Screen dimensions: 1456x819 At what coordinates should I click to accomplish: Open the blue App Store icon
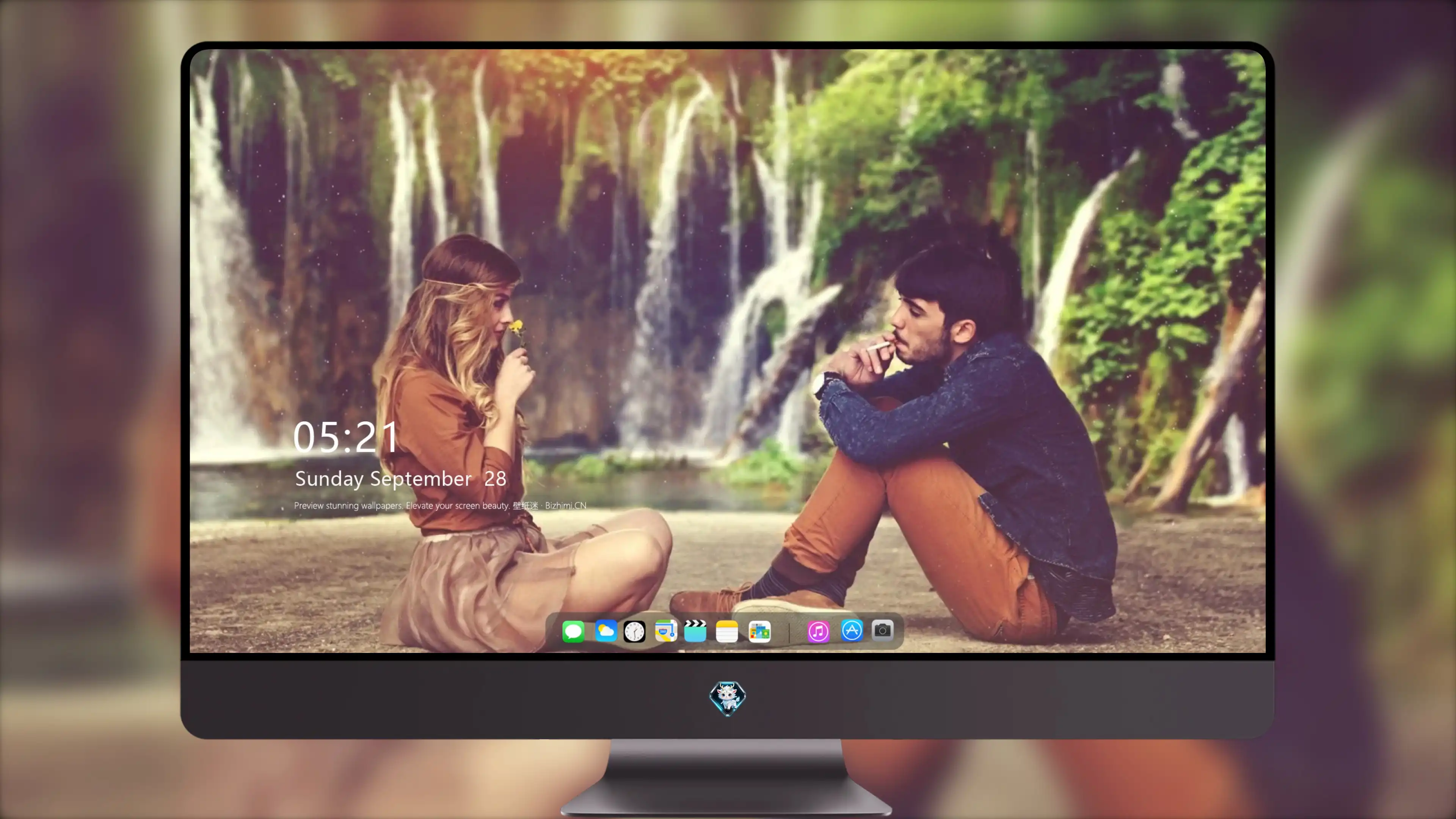[x=852, y=630]
